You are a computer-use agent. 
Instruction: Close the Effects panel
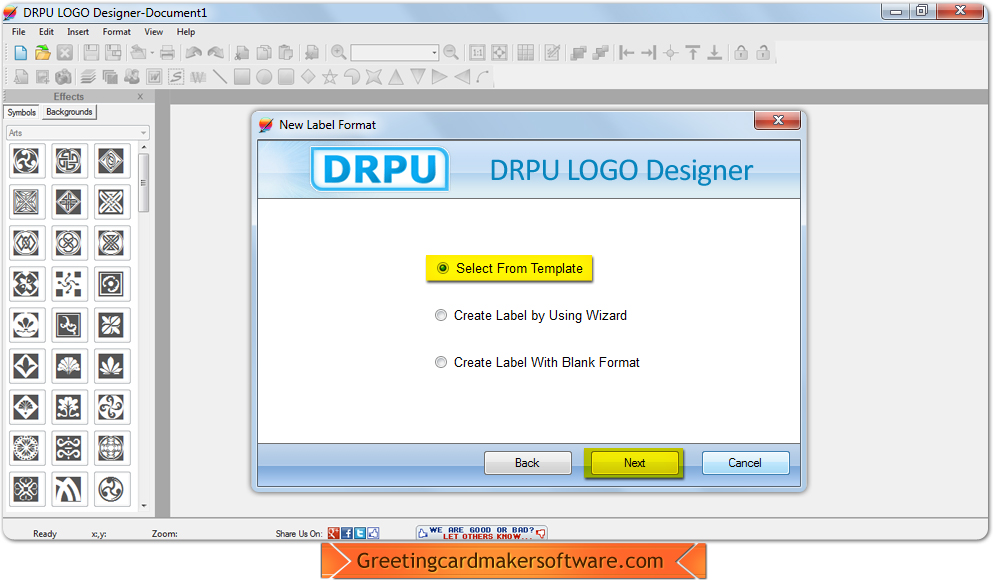tap(141, 96)
